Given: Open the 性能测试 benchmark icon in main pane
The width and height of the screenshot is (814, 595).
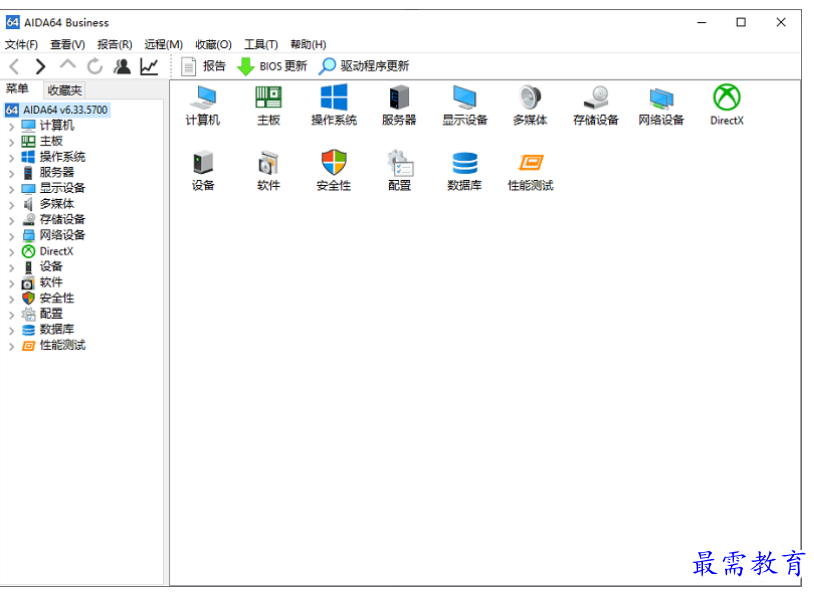Looking at the screenshot, I should (530, 171).
